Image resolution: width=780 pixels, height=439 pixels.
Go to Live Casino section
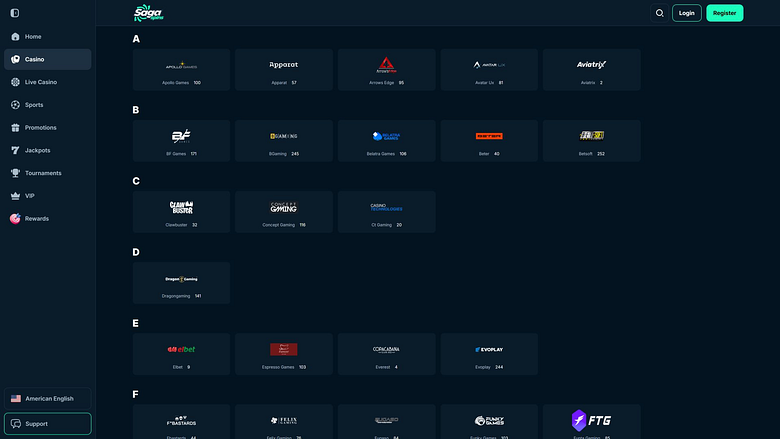tap(47, 82)
